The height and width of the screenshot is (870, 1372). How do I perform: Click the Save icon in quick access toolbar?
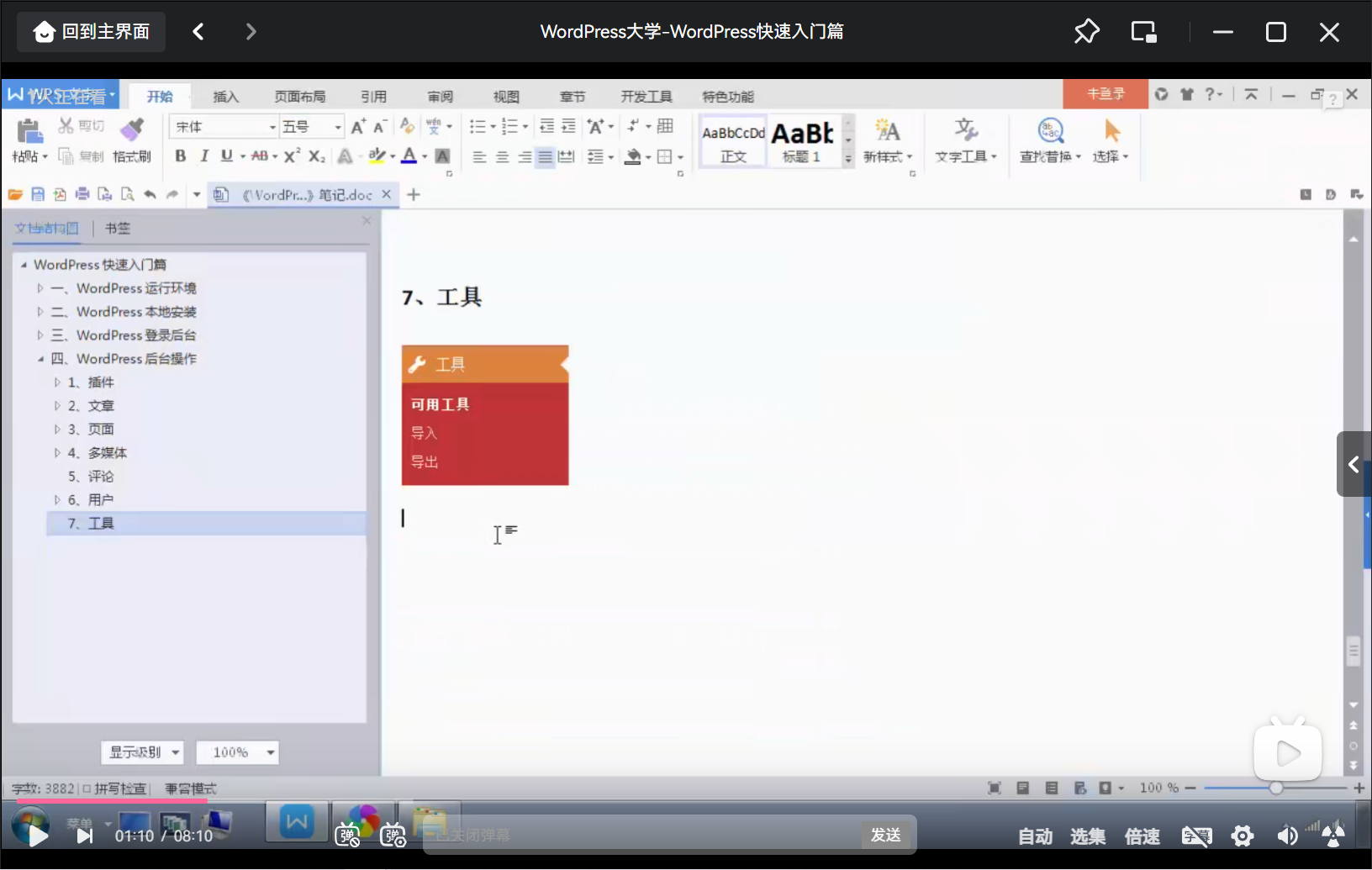tap(38, 195)
